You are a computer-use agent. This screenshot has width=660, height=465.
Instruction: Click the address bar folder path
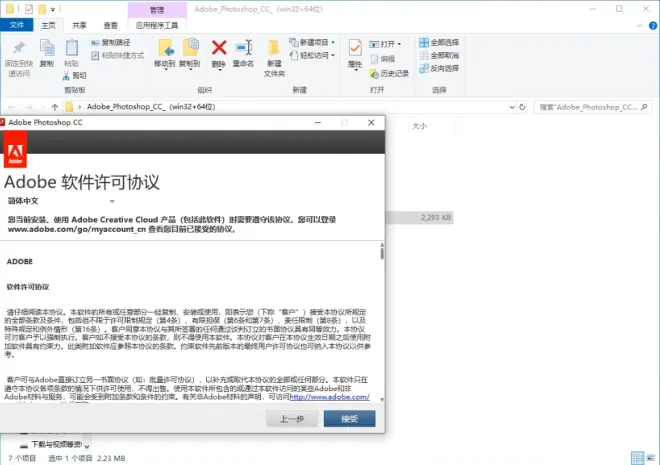click(x=151, y=107)
